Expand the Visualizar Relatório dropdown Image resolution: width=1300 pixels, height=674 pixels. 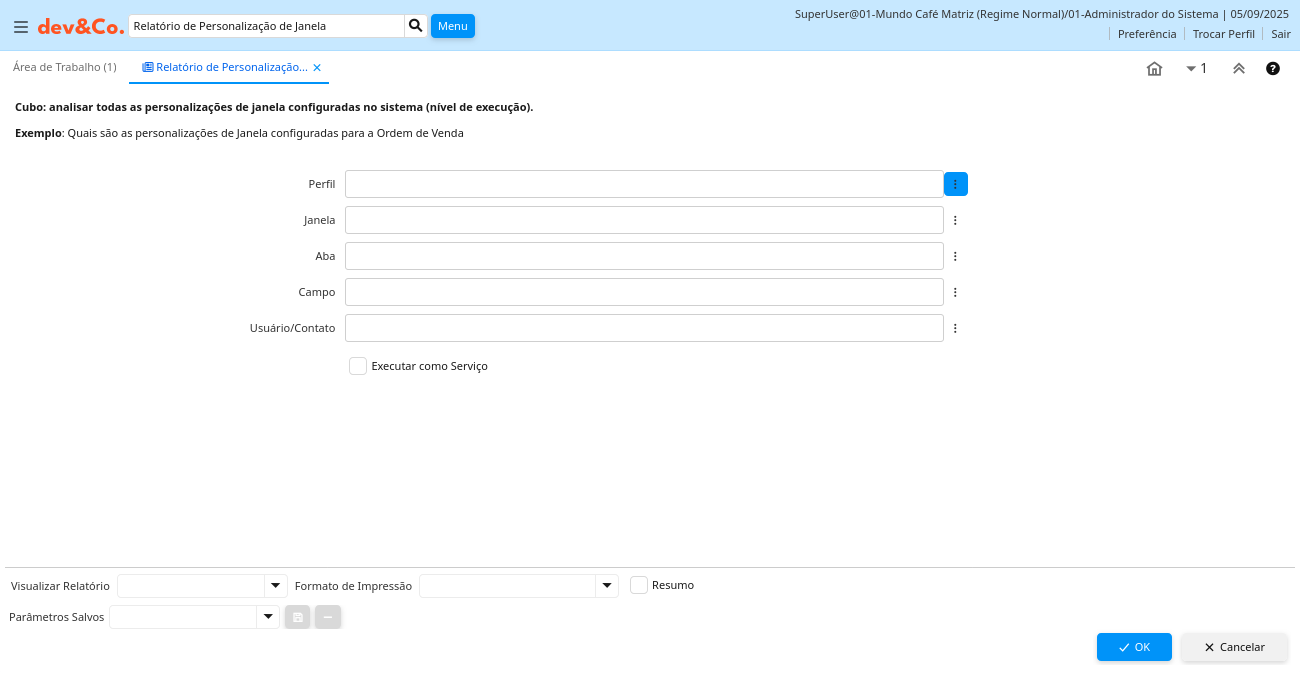(x=276, y=586)
